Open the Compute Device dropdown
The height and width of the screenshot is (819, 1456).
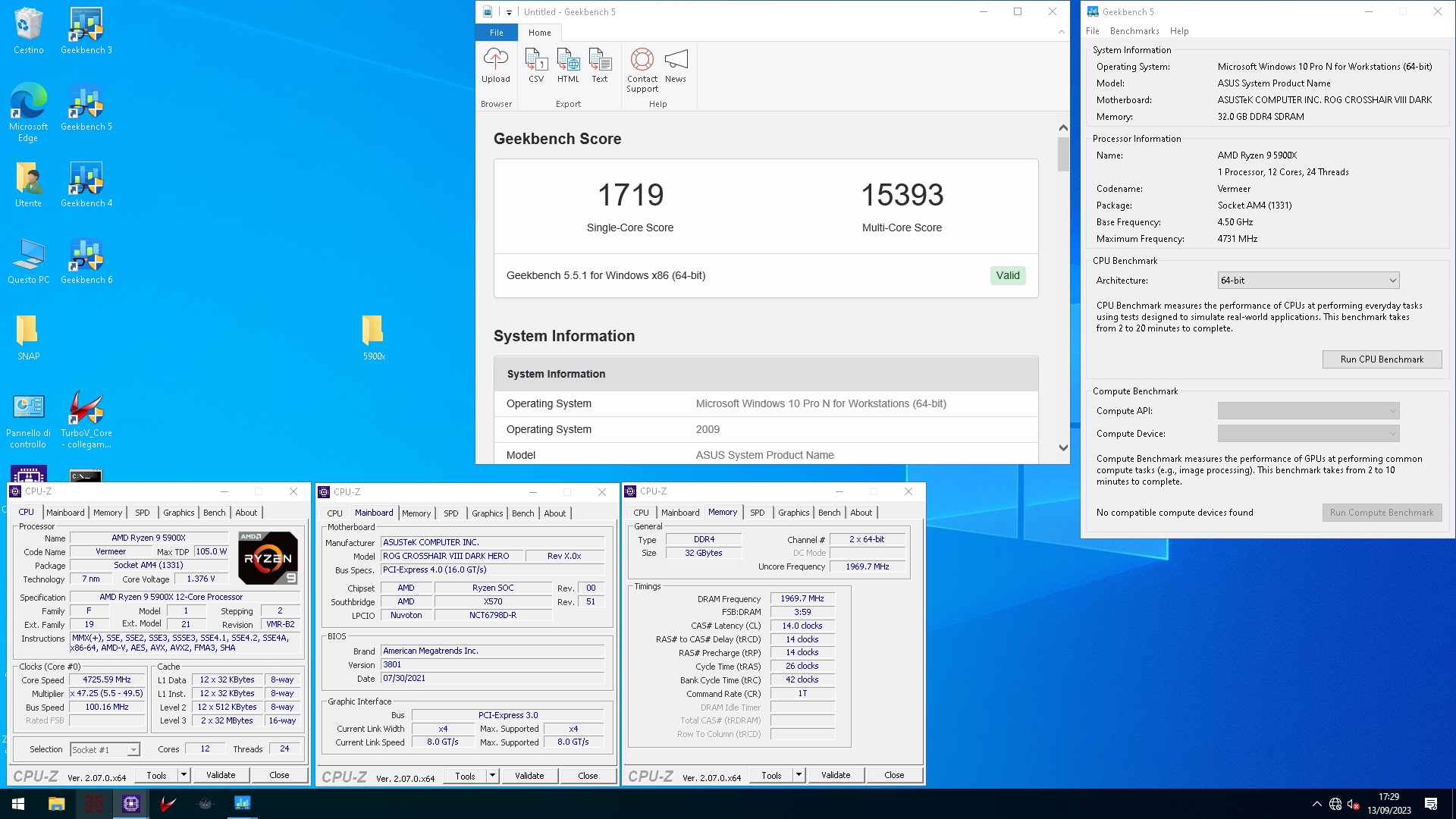pos(1308,434)
